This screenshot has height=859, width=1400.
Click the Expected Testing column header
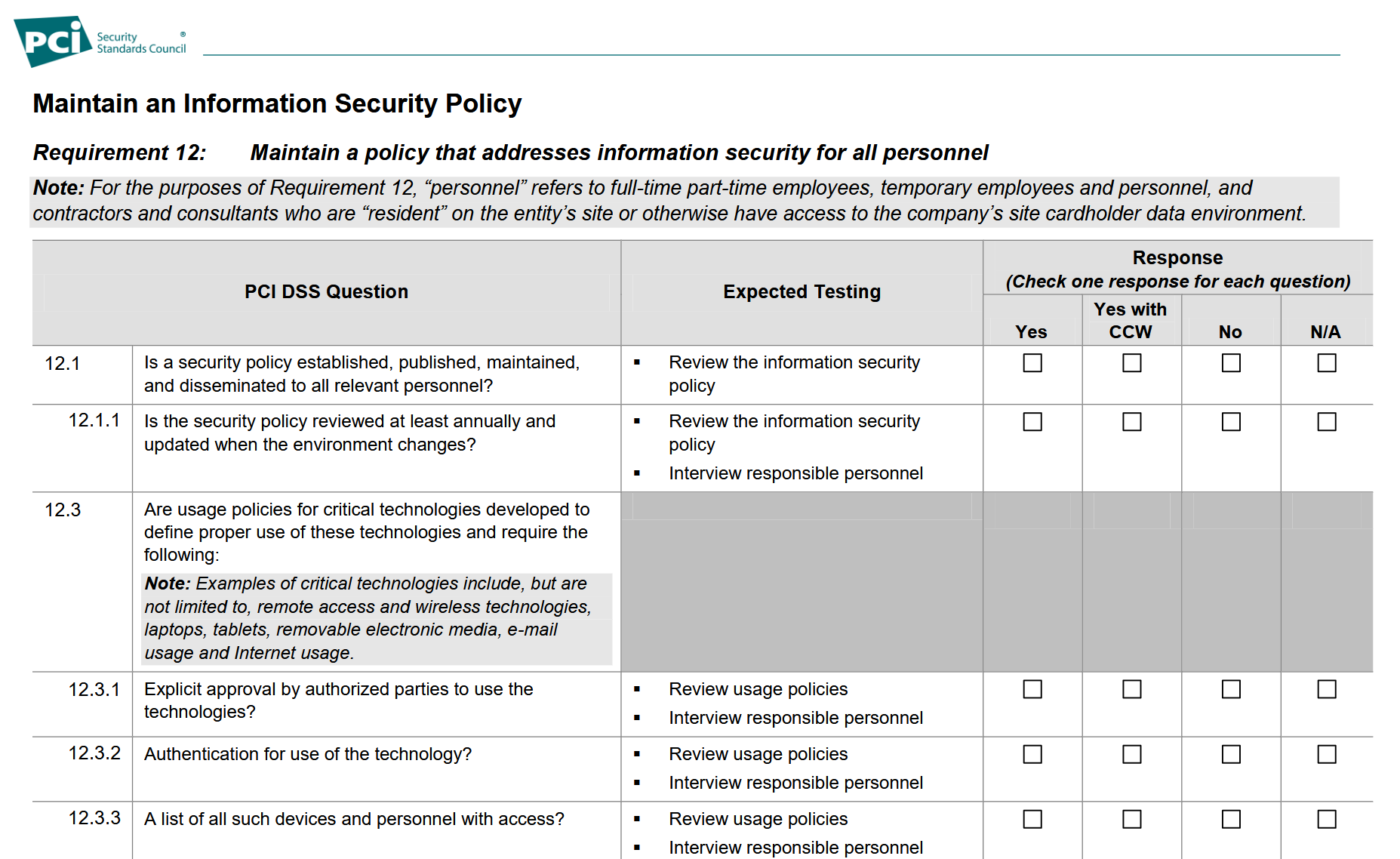pyautogui.click(x=802, y=292)
